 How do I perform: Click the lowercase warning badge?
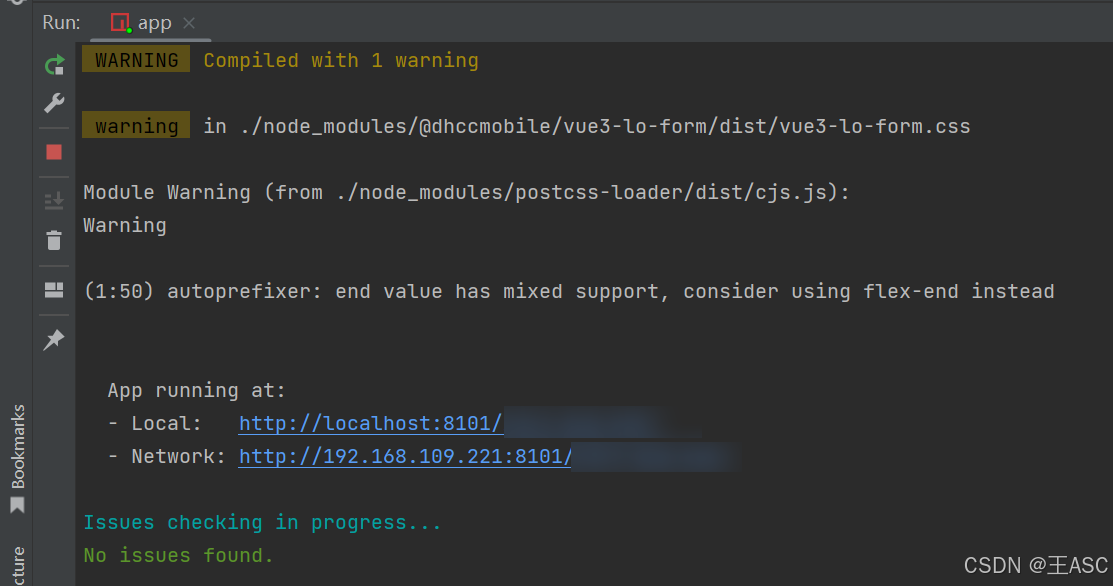(136, 126)
